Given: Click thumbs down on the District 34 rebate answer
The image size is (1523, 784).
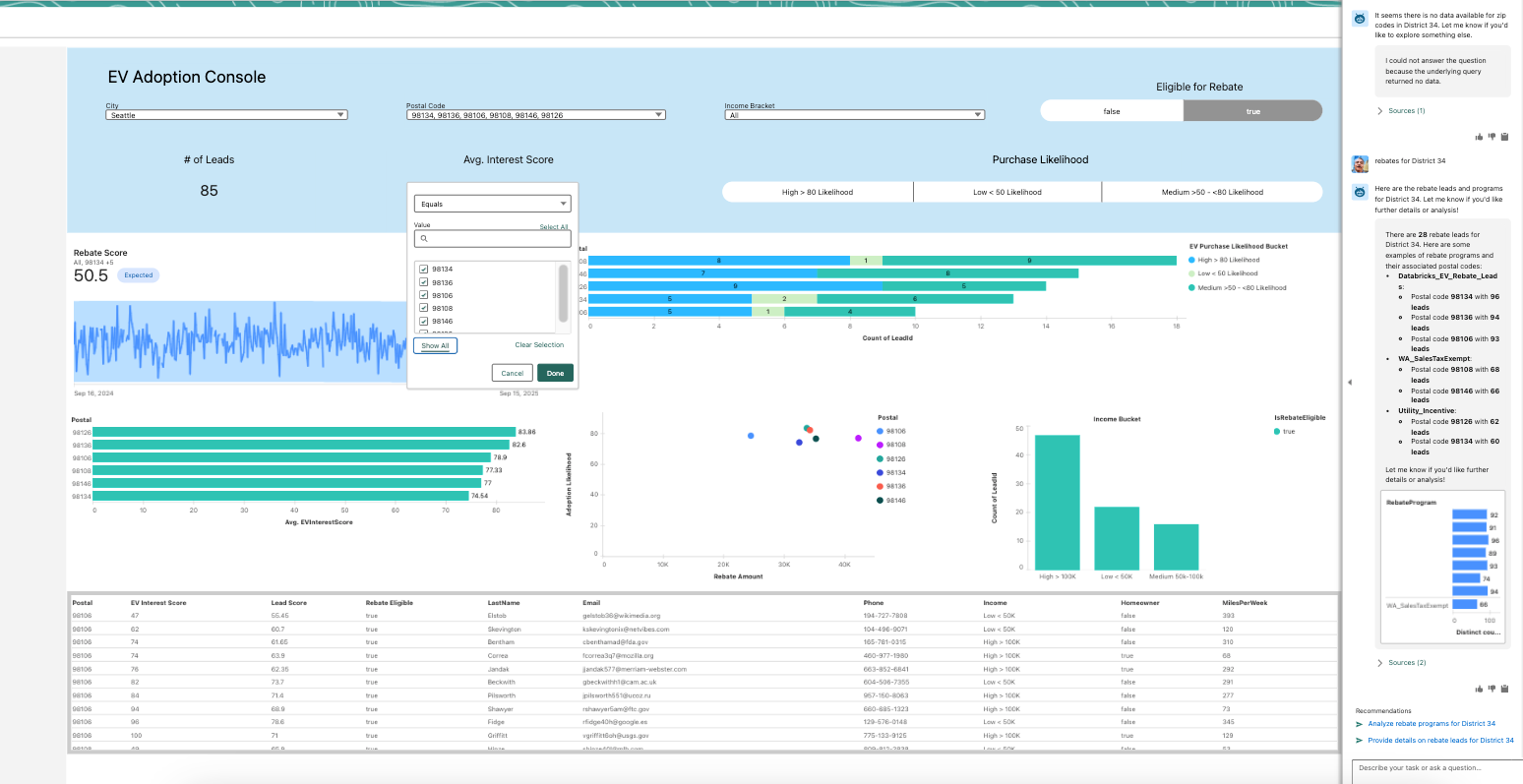Looking at the screenshot, I should 1492,689.
